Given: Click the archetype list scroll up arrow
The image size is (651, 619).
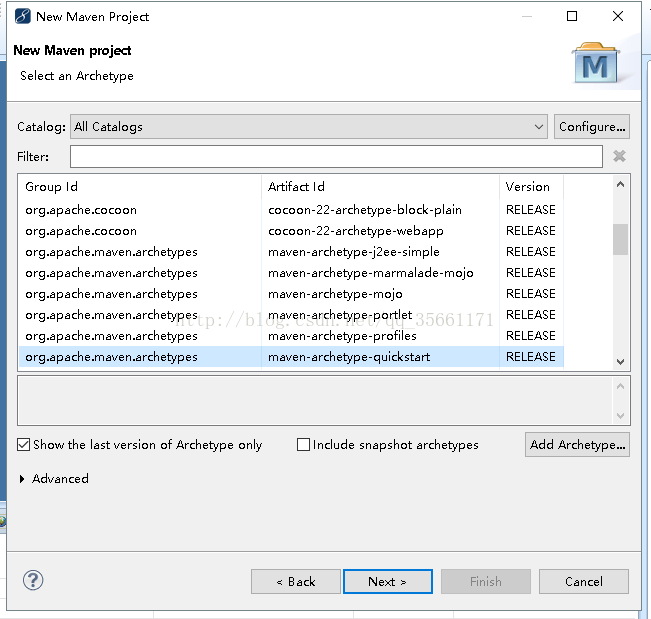Looking at the screenshot, I should (620, 185).
